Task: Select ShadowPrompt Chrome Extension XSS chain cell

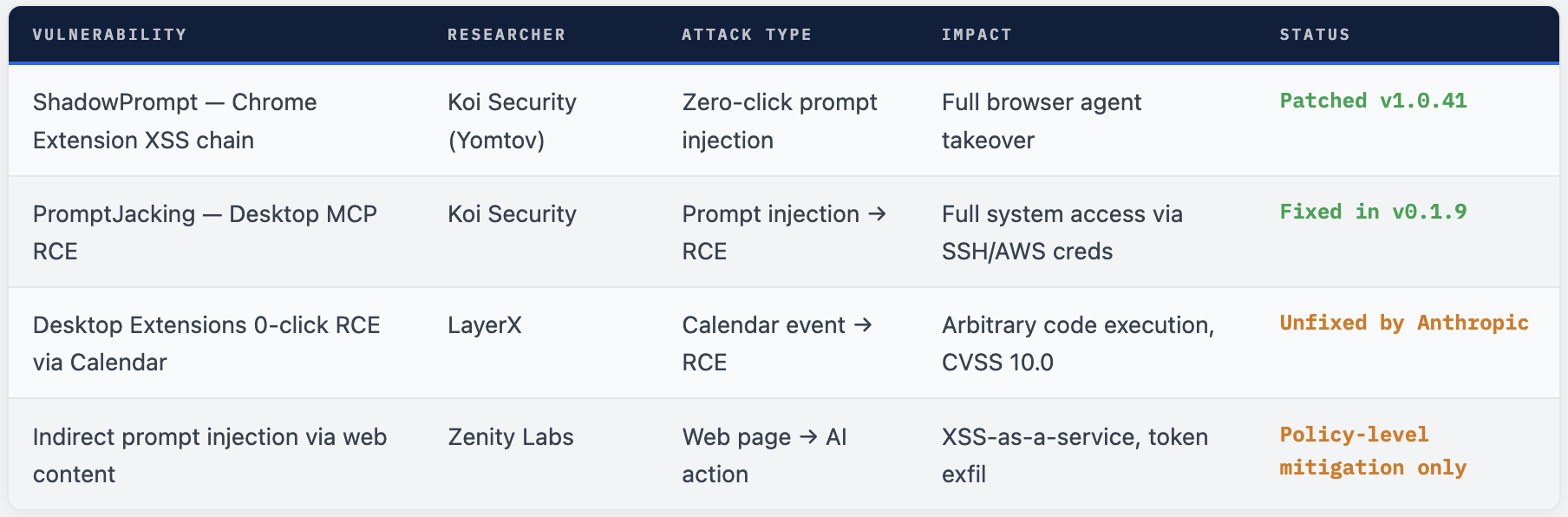Action: tap(174, 121)
